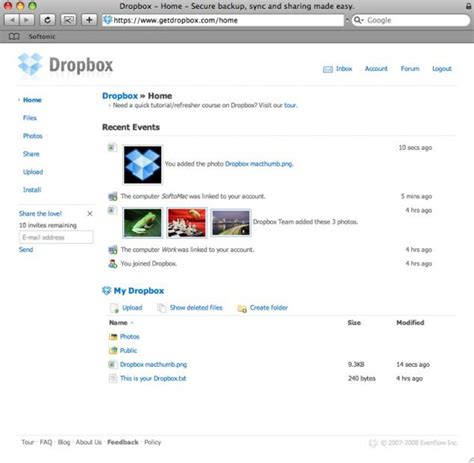
Task: Open Photos in the left sidebar
Action: tap(33, 136)
